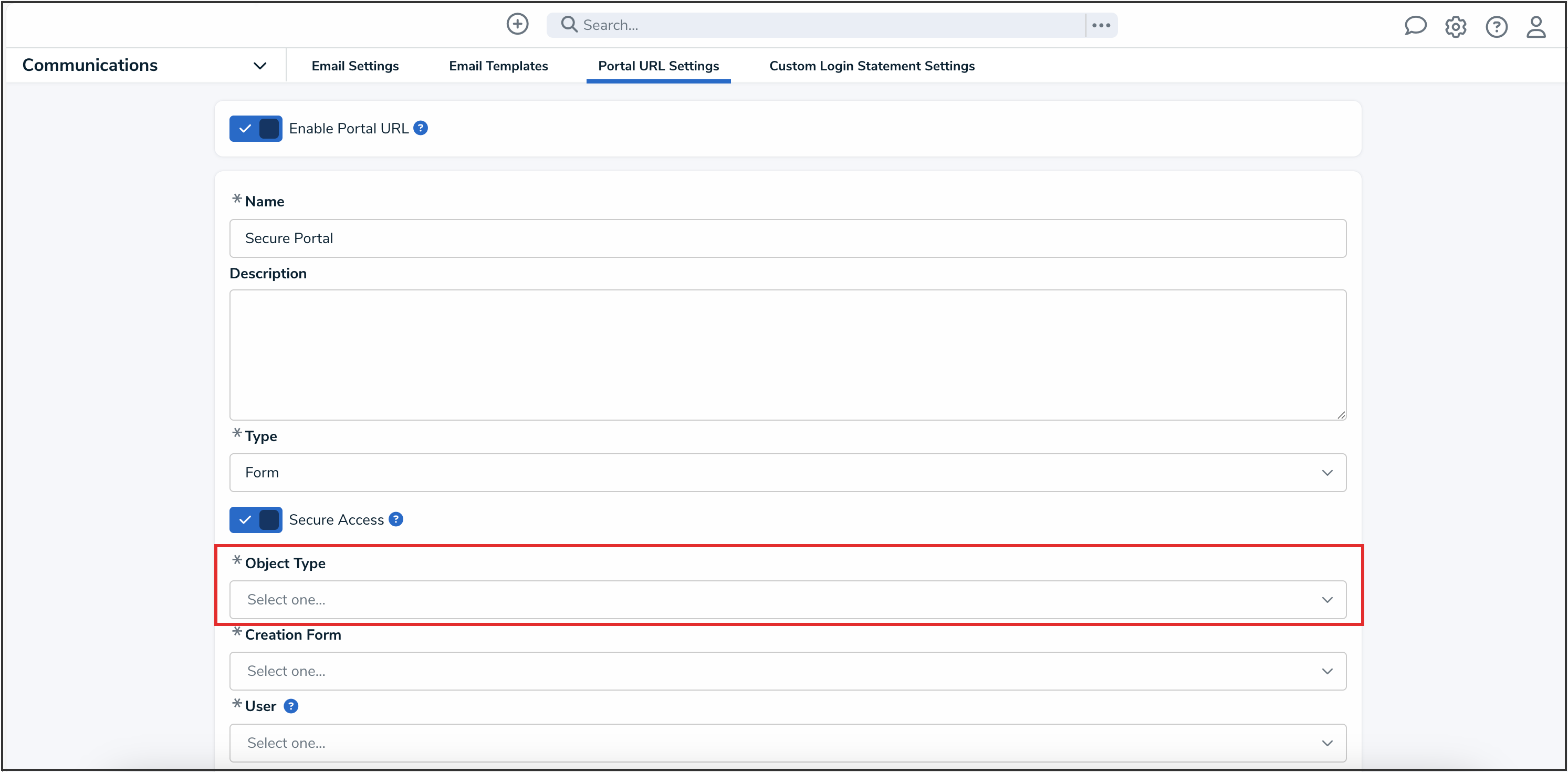Open the Object Type dropdown
1568x772 pixels.
pyautogui.click(x=787, y=600)
